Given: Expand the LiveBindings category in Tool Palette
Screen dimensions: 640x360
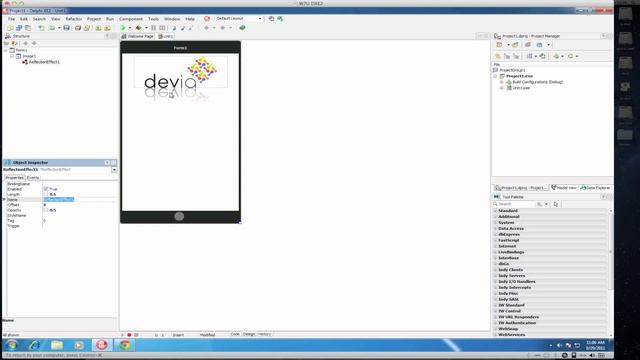Looking at the screenshot, I should pos(496,252).
